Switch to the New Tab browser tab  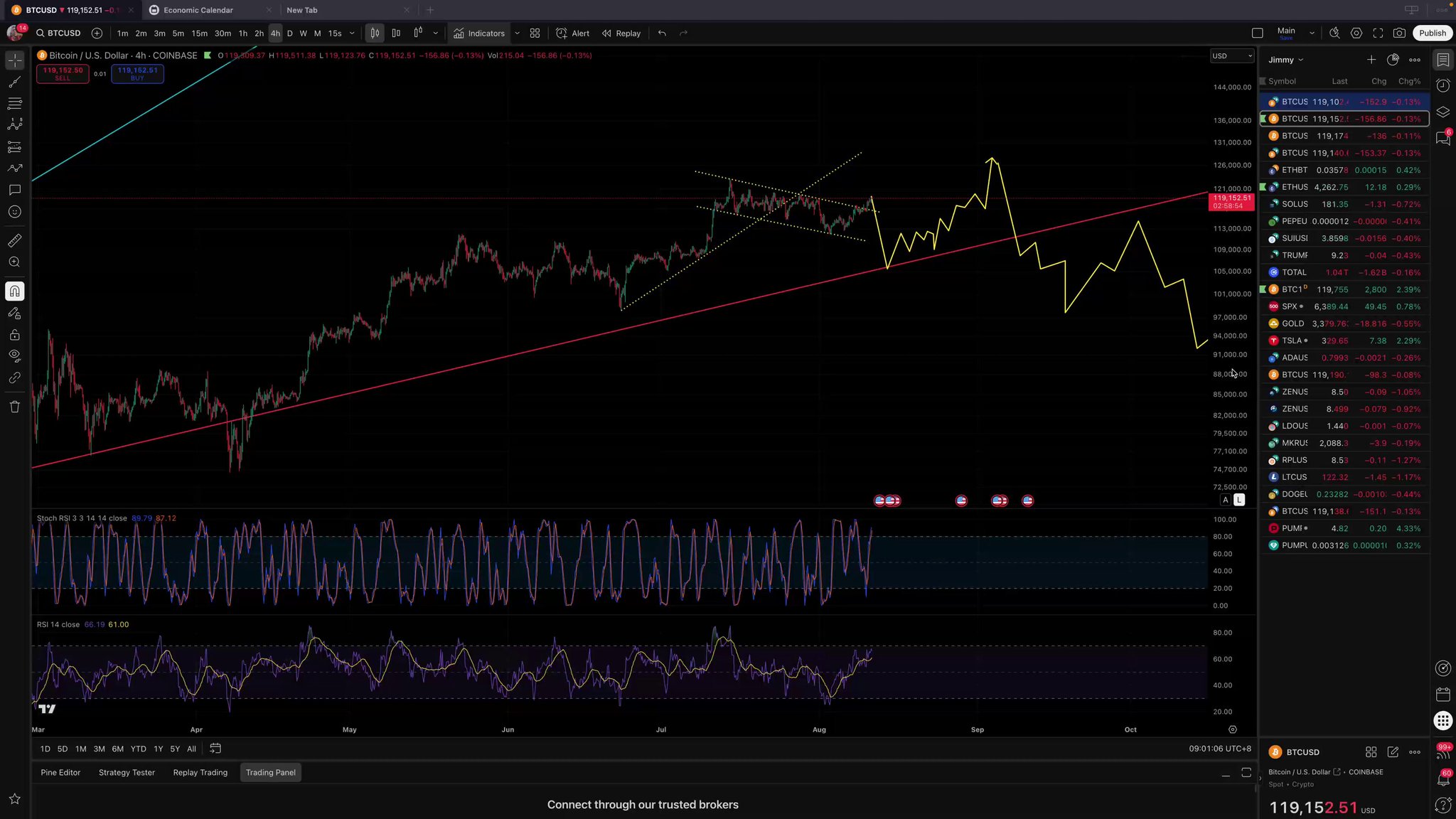tap(348, 10)
